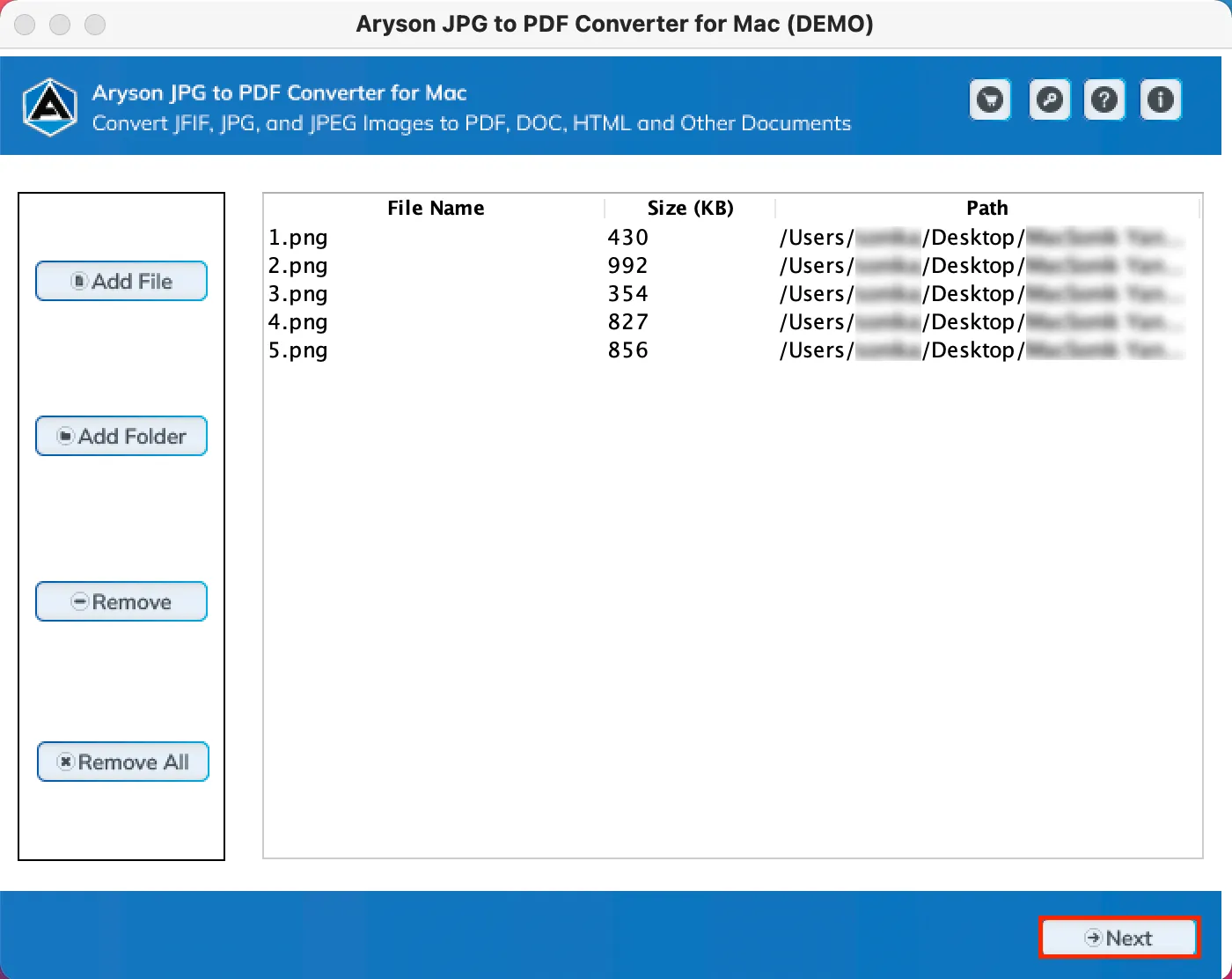This screenshot has width=1232, height=979.
Task: Click the size value 827
Action: (x=628, y=322)
